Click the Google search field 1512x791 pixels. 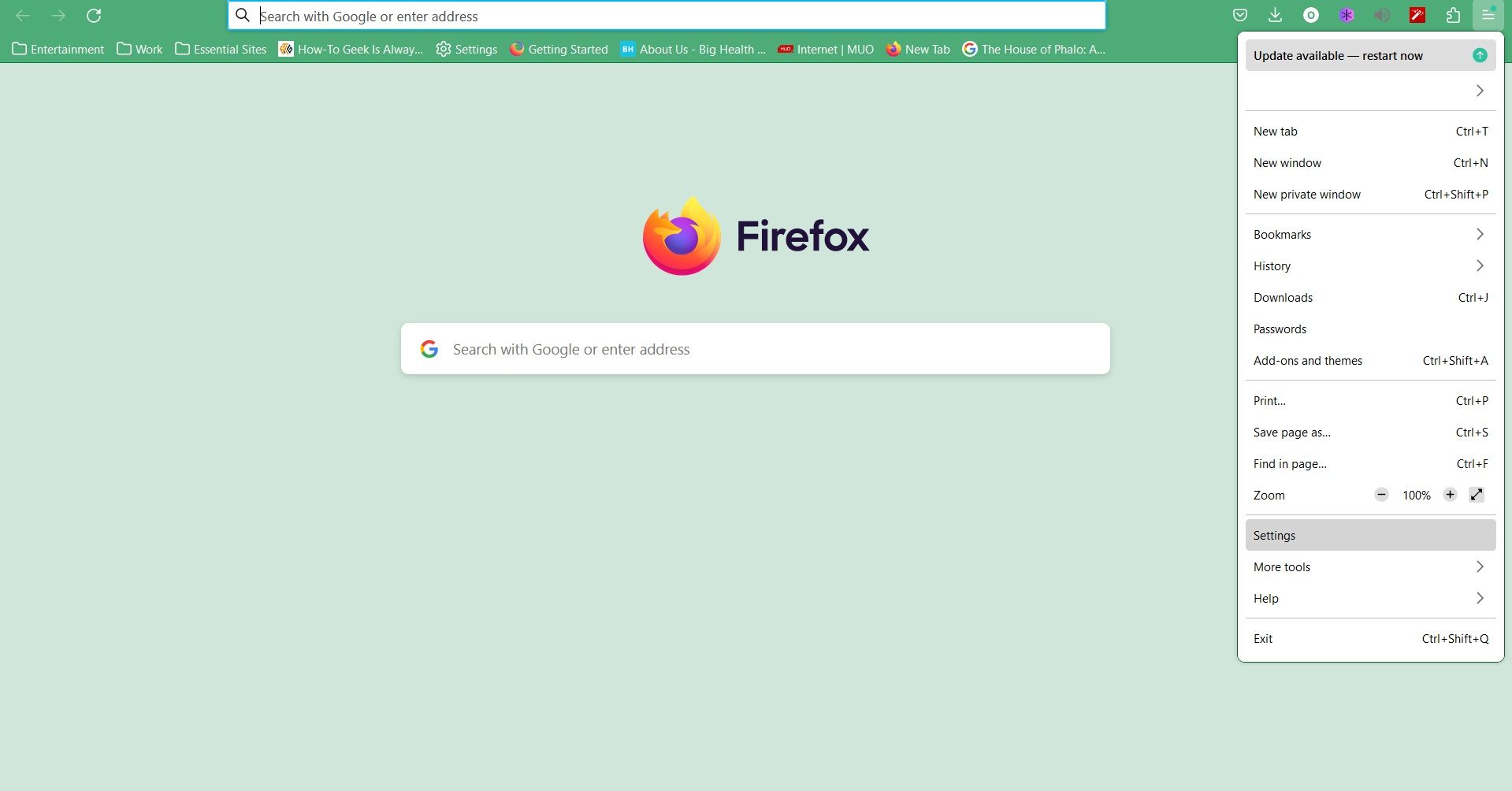click(x=755, y=349)
